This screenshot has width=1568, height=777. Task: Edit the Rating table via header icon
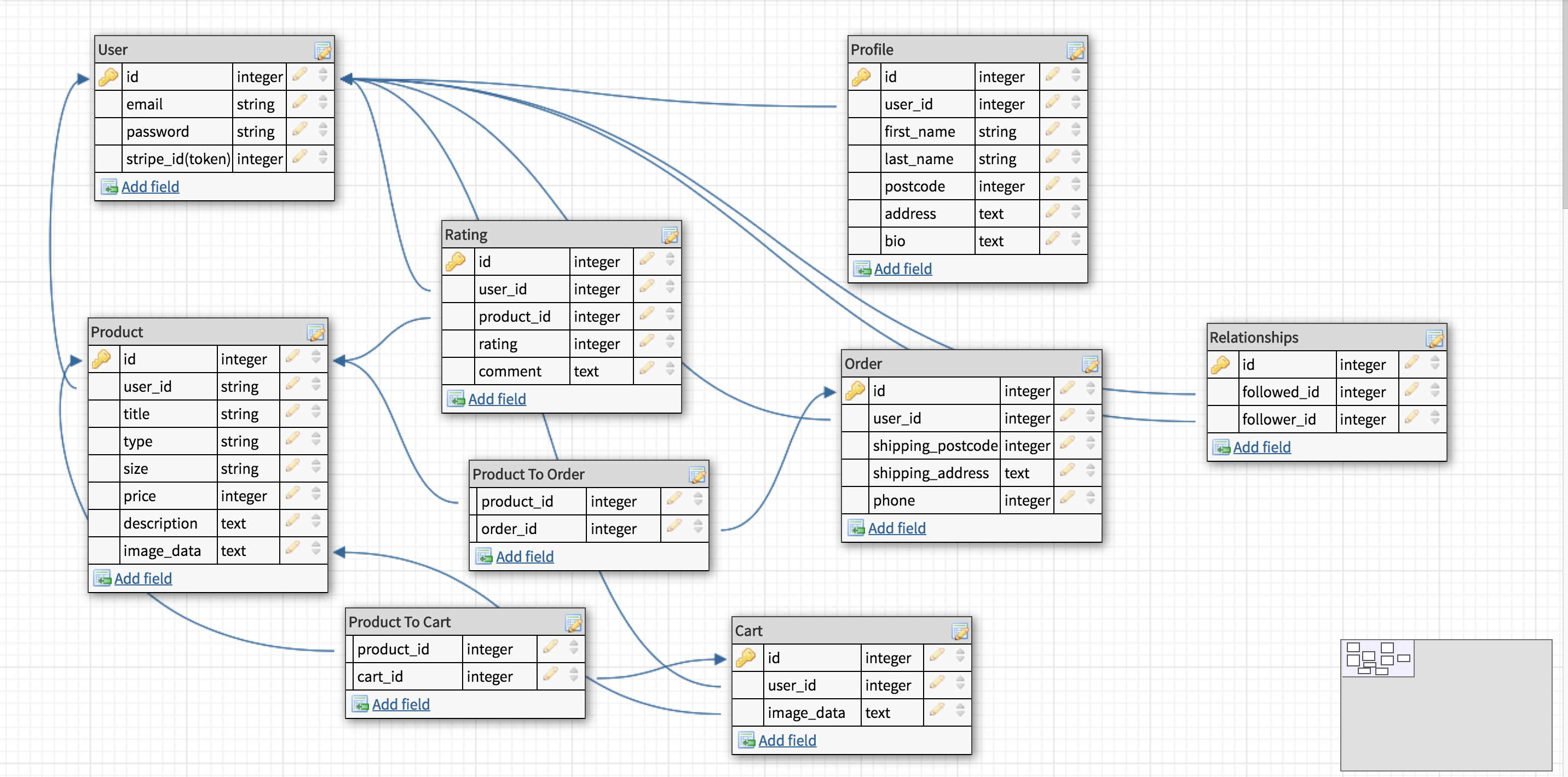click(x=670, y=235)
